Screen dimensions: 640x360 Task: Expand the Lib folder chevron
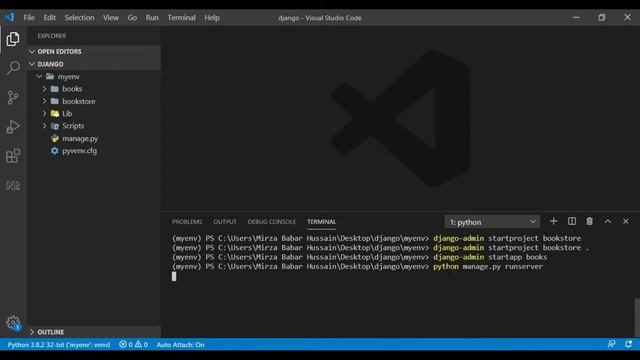pyautogui.click(x=44, y=113)
